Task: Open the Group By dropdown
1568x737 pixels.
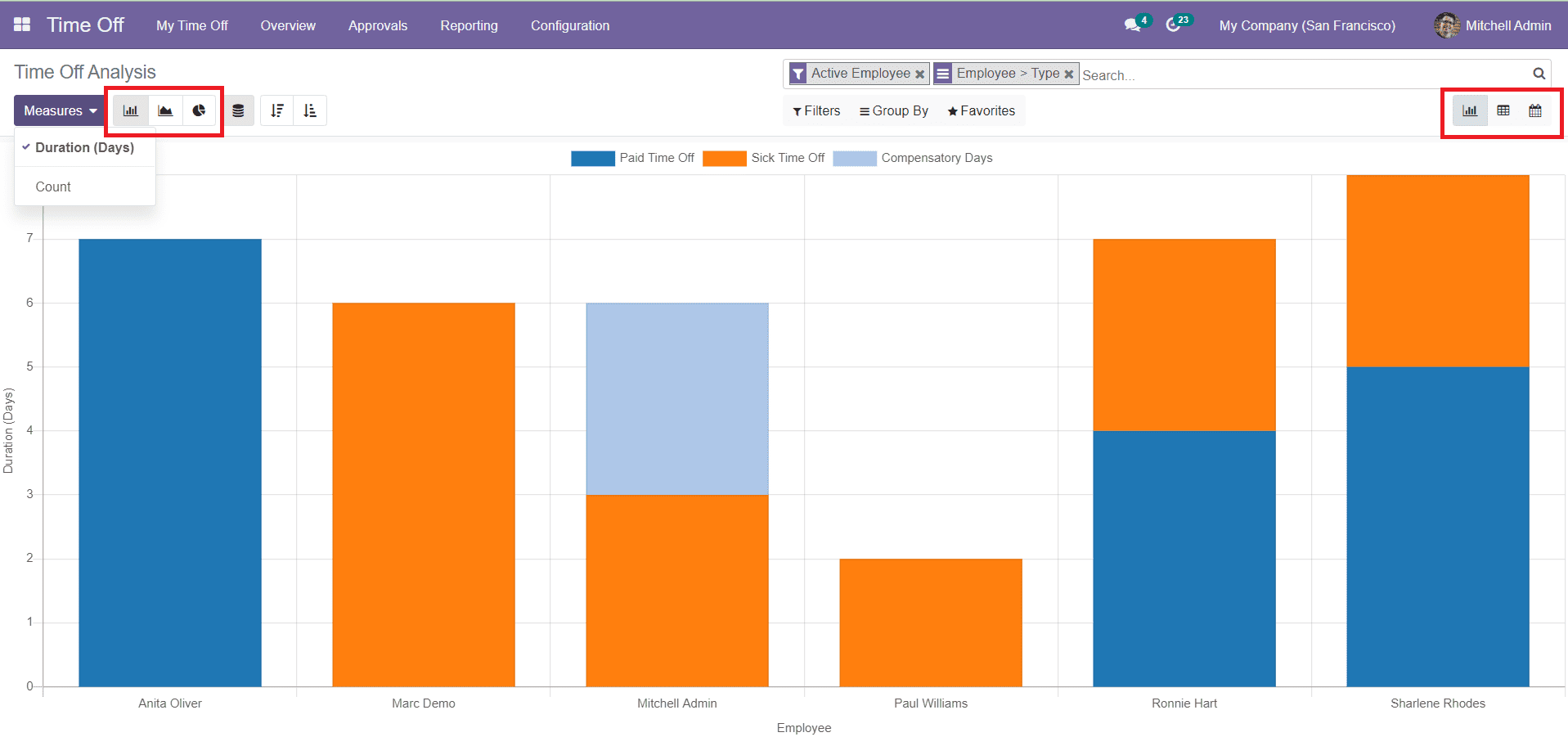Action: [893, 111]
